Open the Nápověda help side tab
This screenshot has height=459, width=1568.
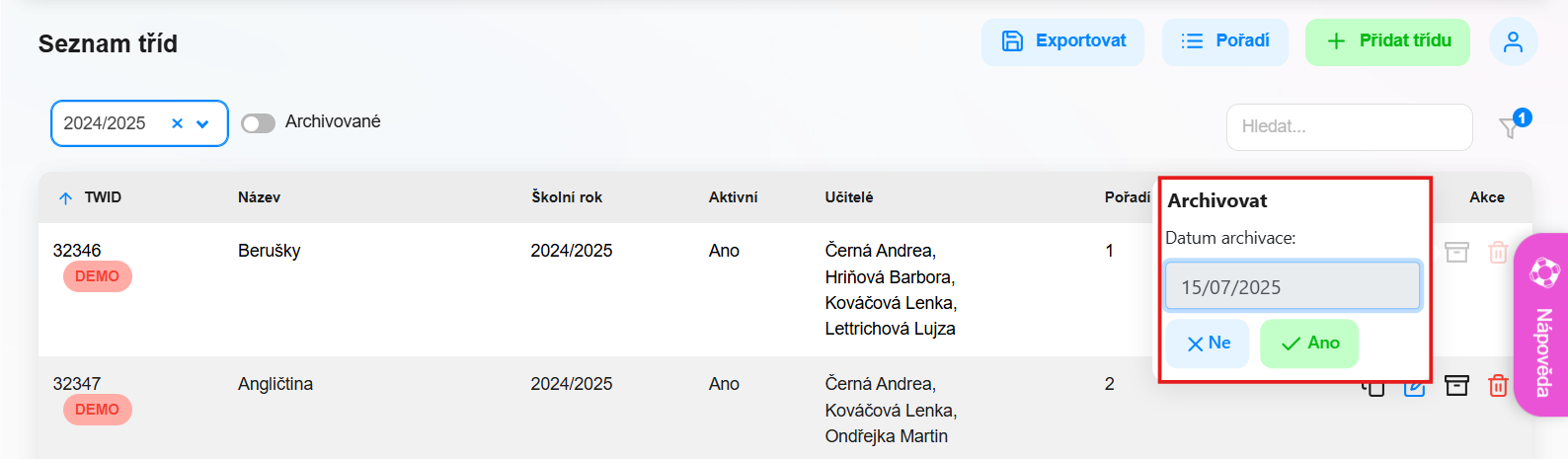[x=1542, y=325]
